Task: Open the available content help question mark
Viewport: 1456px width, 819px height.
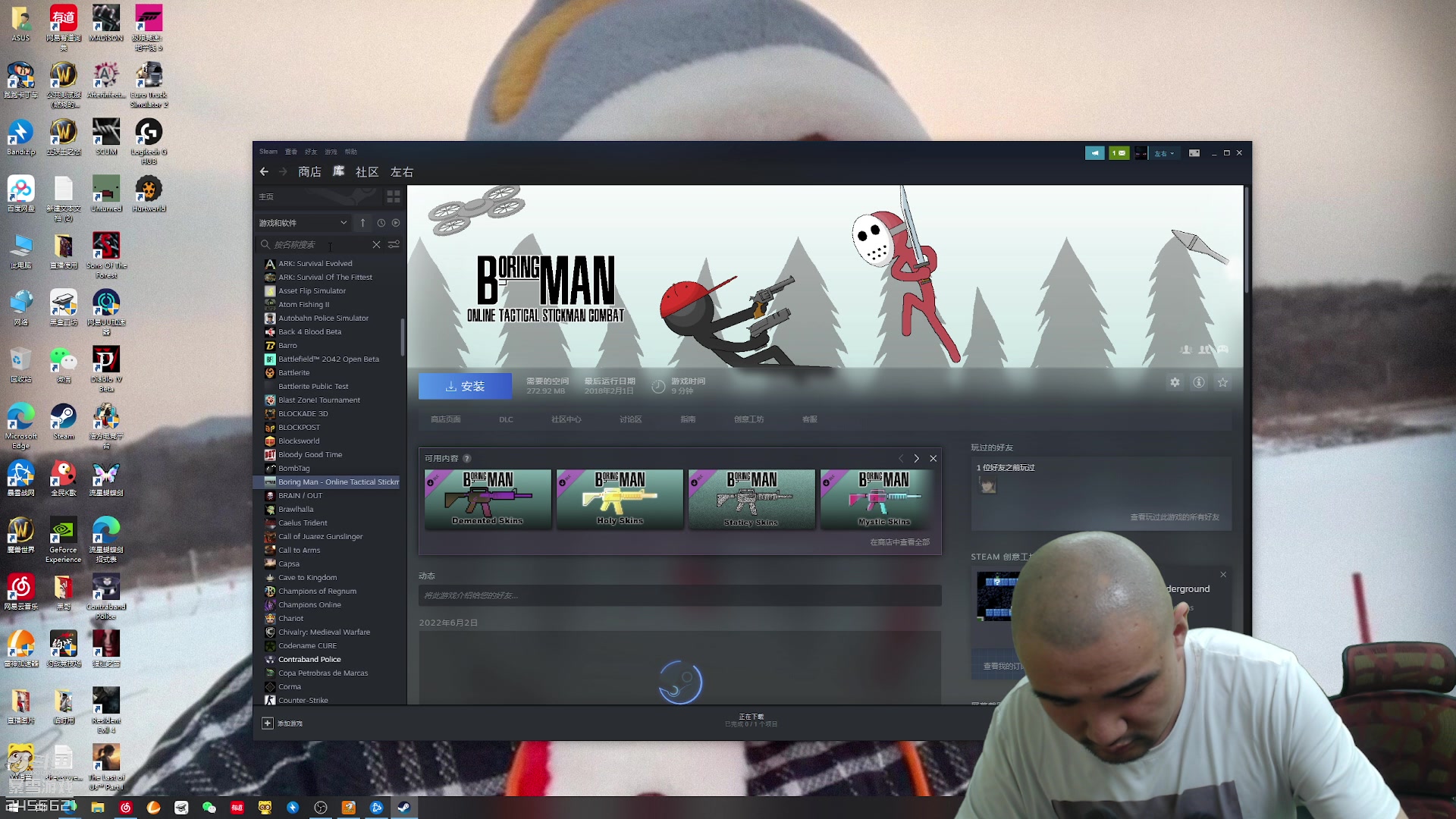Action: (467, 459)
